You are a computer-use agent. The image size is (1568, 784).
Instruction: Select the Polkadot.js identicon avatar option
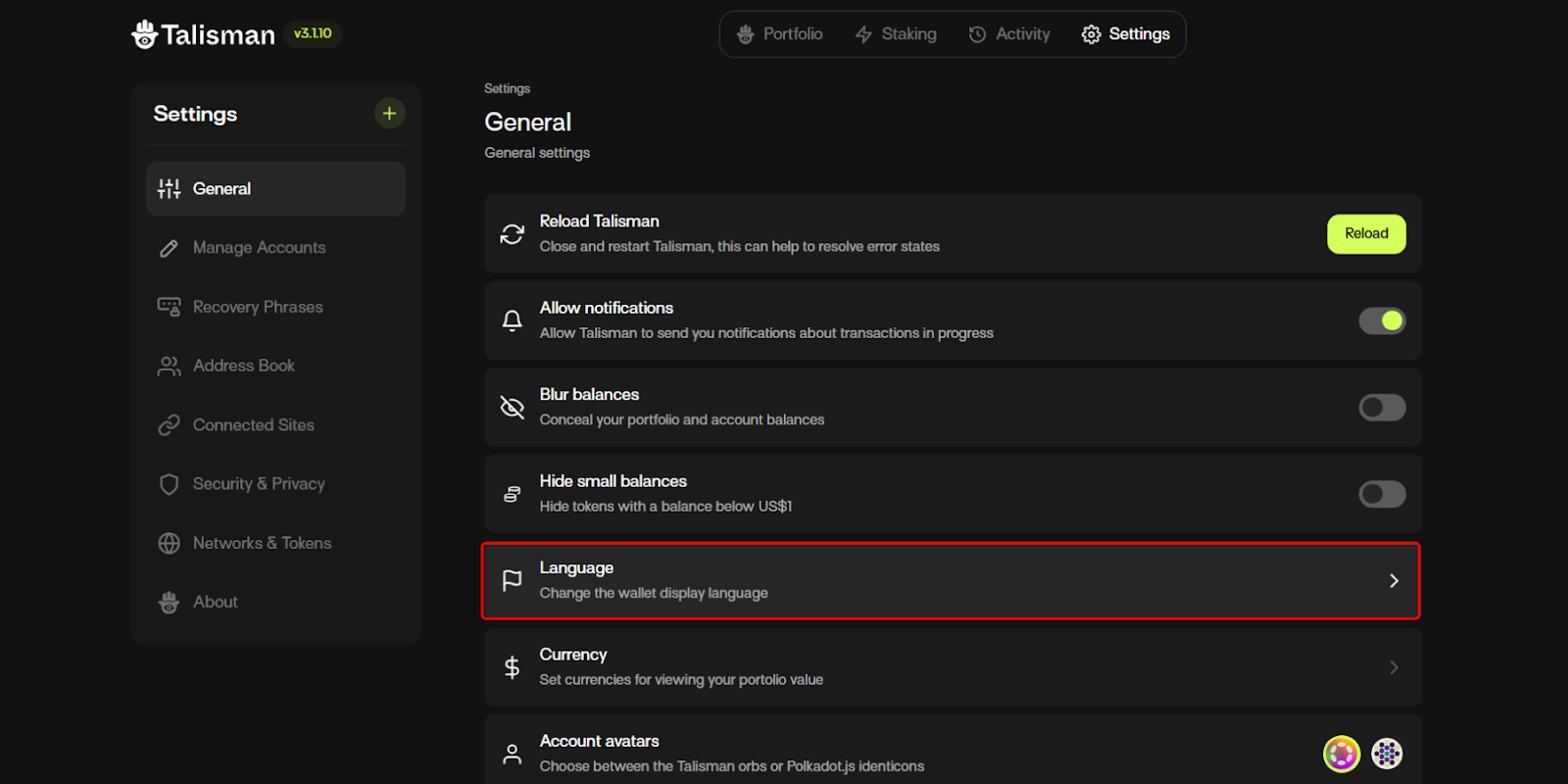click(1387, 754)
